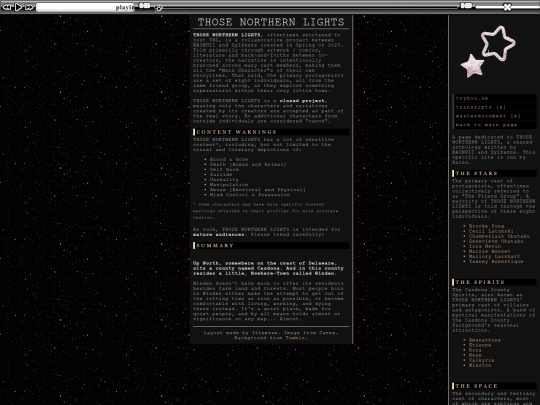Open the Itinerae layout credit link
The width and height of the screenshot is (540, 405).
pyautogui.click(x=264, y=333)
